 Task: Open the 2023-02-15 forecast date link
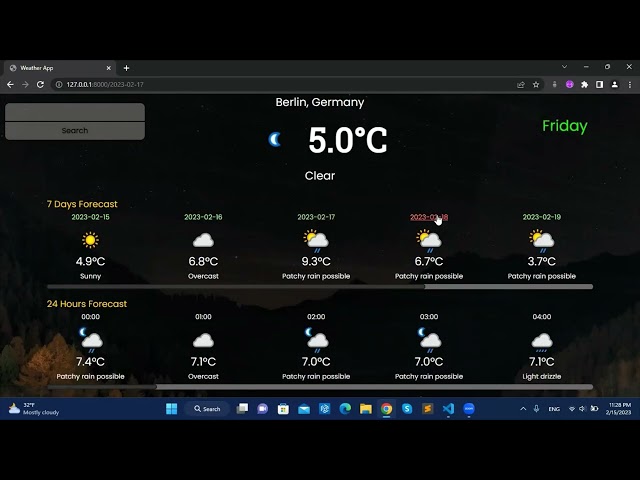(91, 217)
